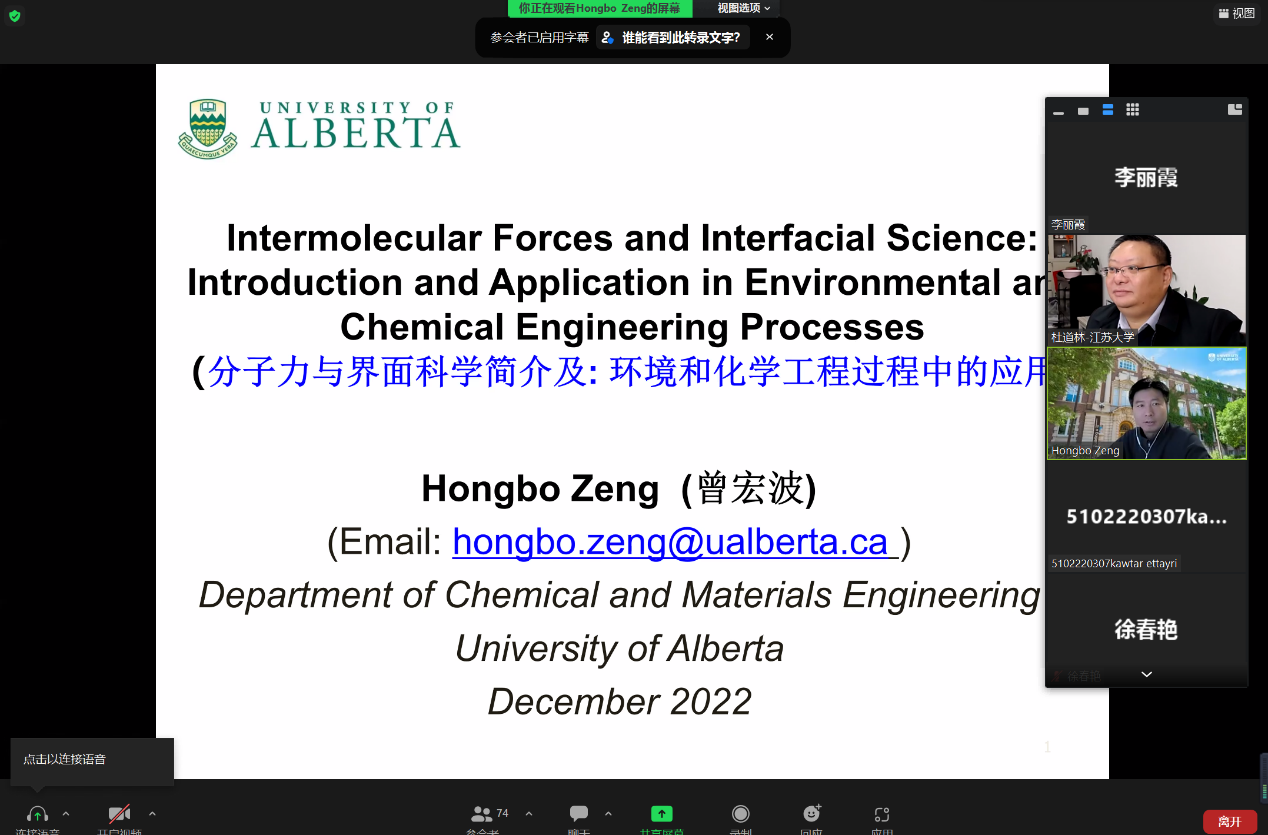Image resolution: width=1268 pixels, height=835 pixels.
Task: Start recording with the record icon
Action: point(740,814)
